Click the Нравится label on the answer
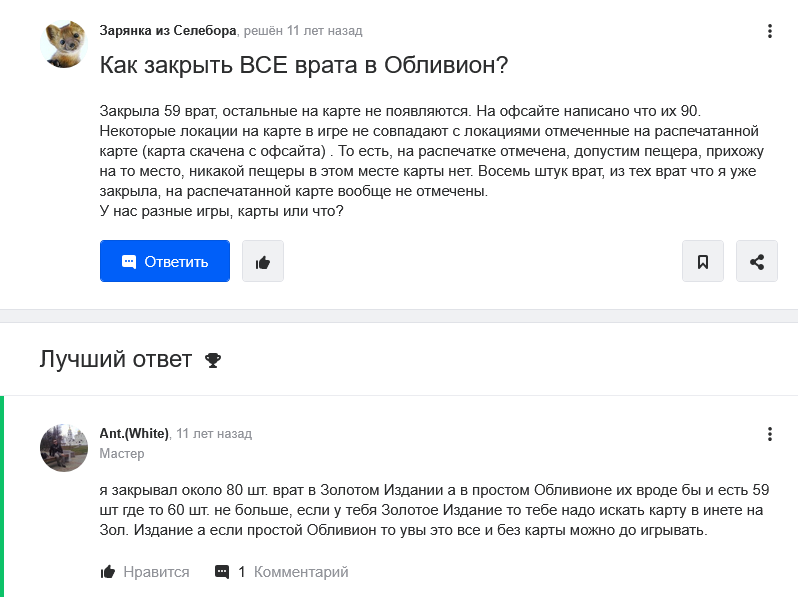Image resolution: width=798 pixels, height=597 pixels. coord(156,572)
